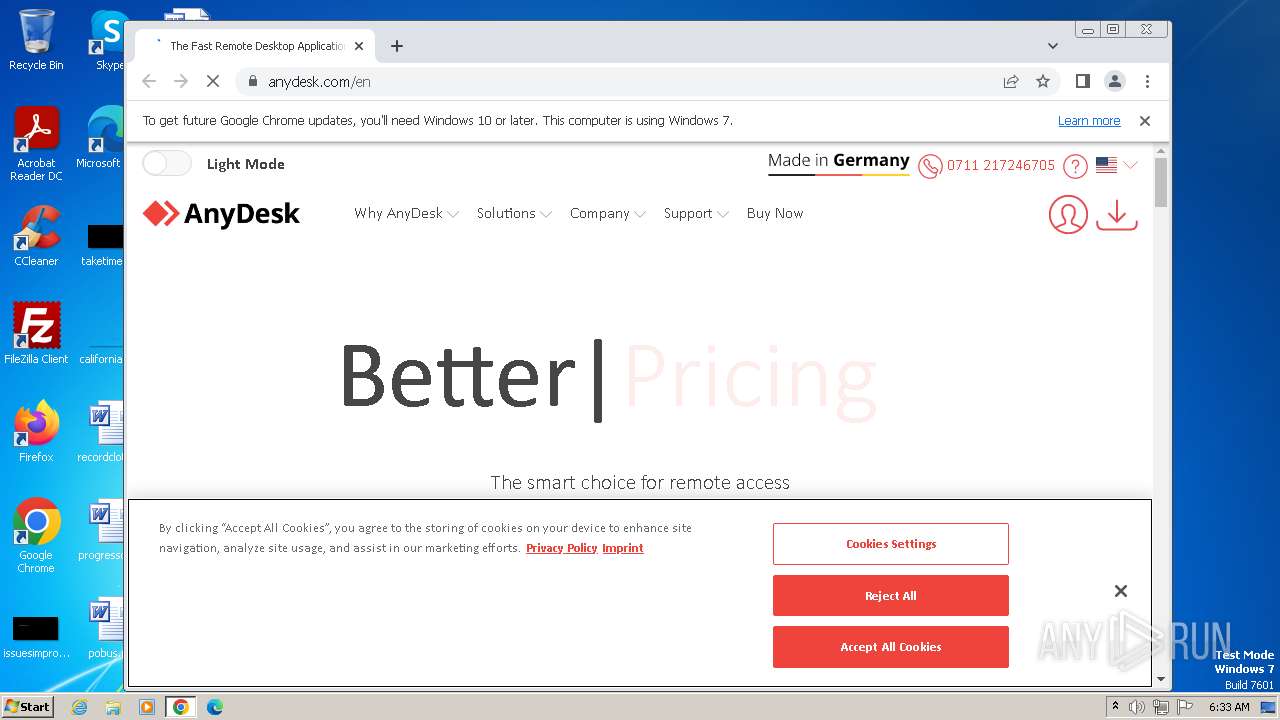Open a new Chrome tab
The image size is (1280, 720).
[x=397, y=46]
